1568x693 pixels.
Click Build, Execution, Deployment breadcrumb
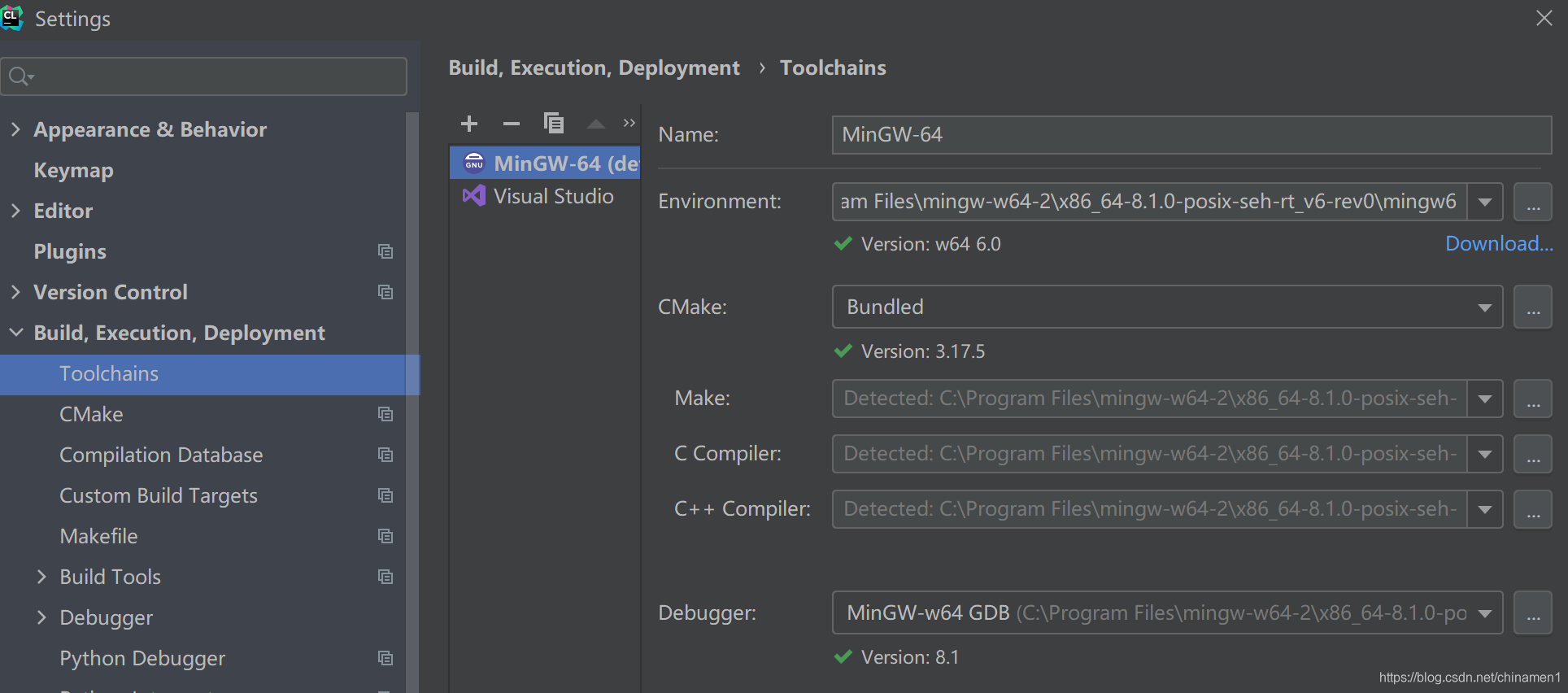(x=595, y=68)
